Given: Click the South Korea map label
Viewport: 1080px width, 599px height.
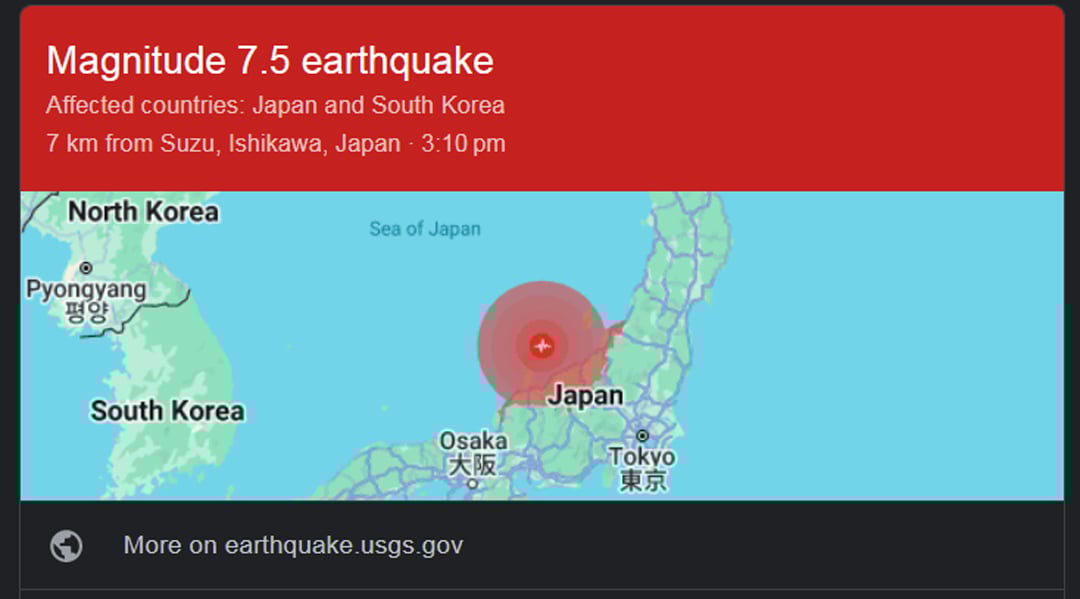Looking at the screenshot, I should (167, 411).
